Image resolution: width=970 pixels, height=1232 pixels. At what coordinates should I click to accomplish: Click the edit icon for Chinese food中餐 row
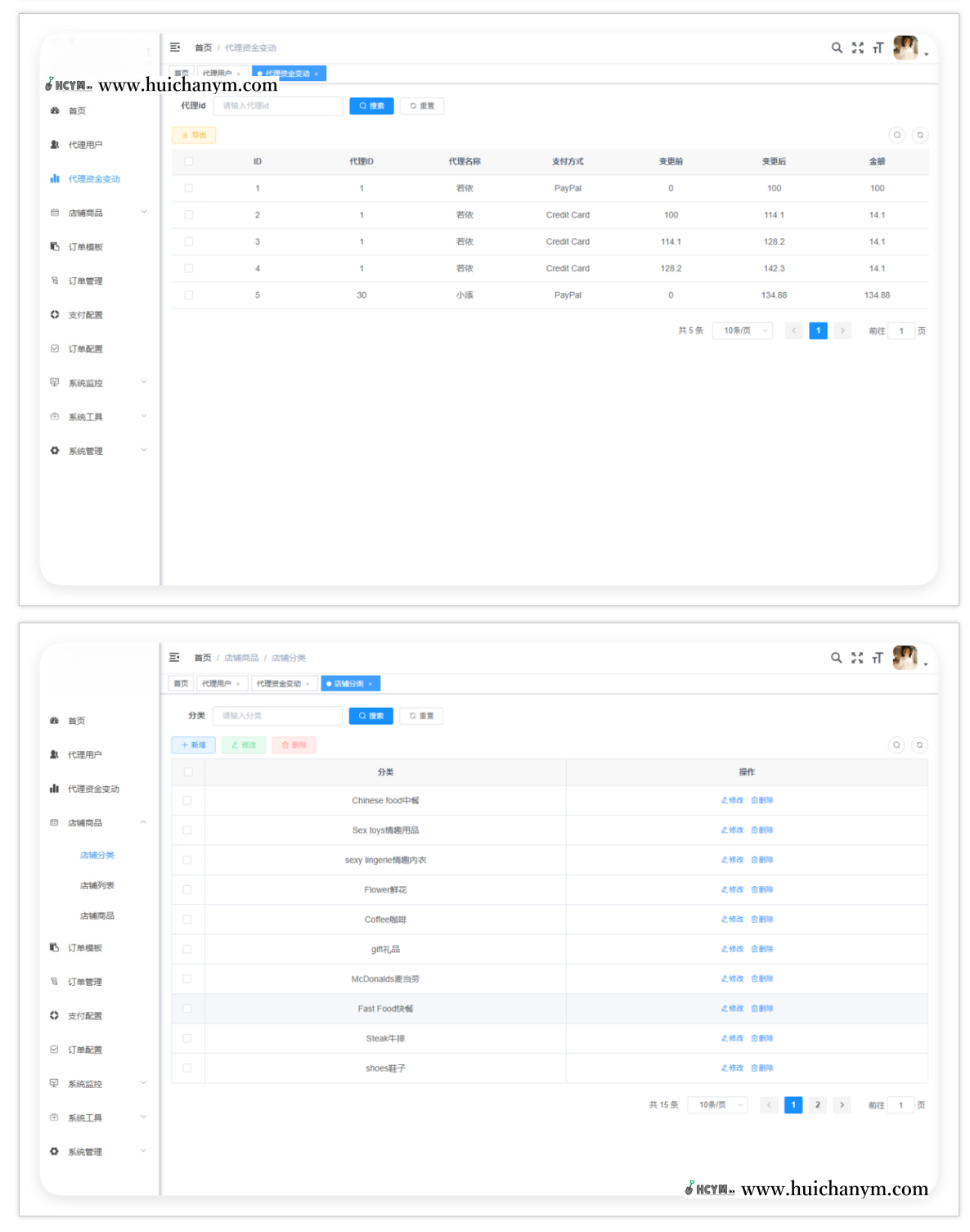tap(732, 800)
